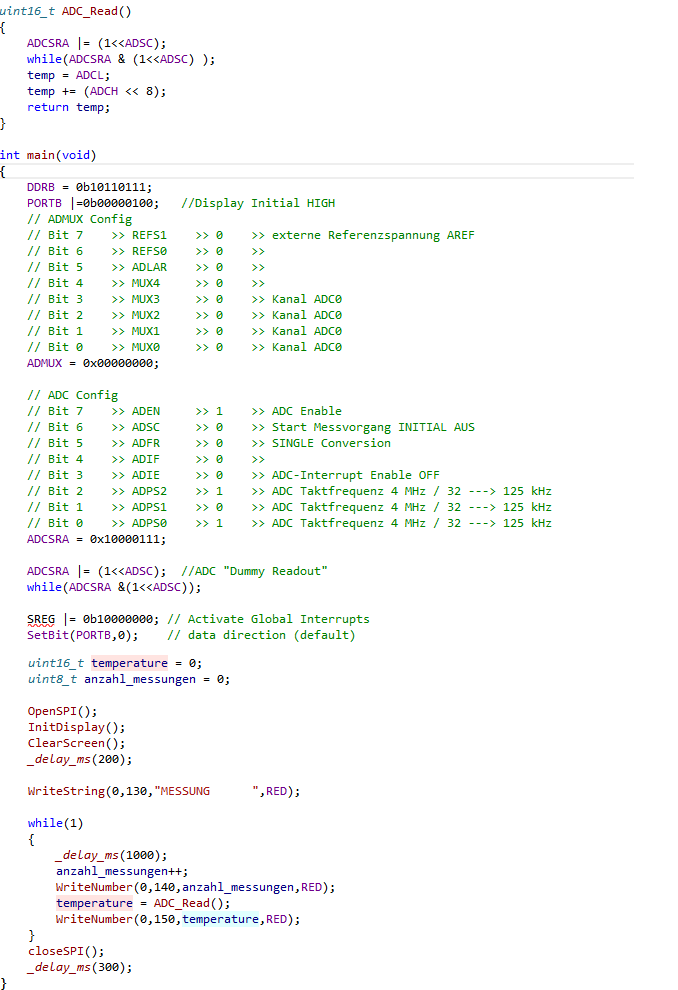
Task: Click the '//ADC "Dummy Readout"' comment
Action: [x=254, y=571]
